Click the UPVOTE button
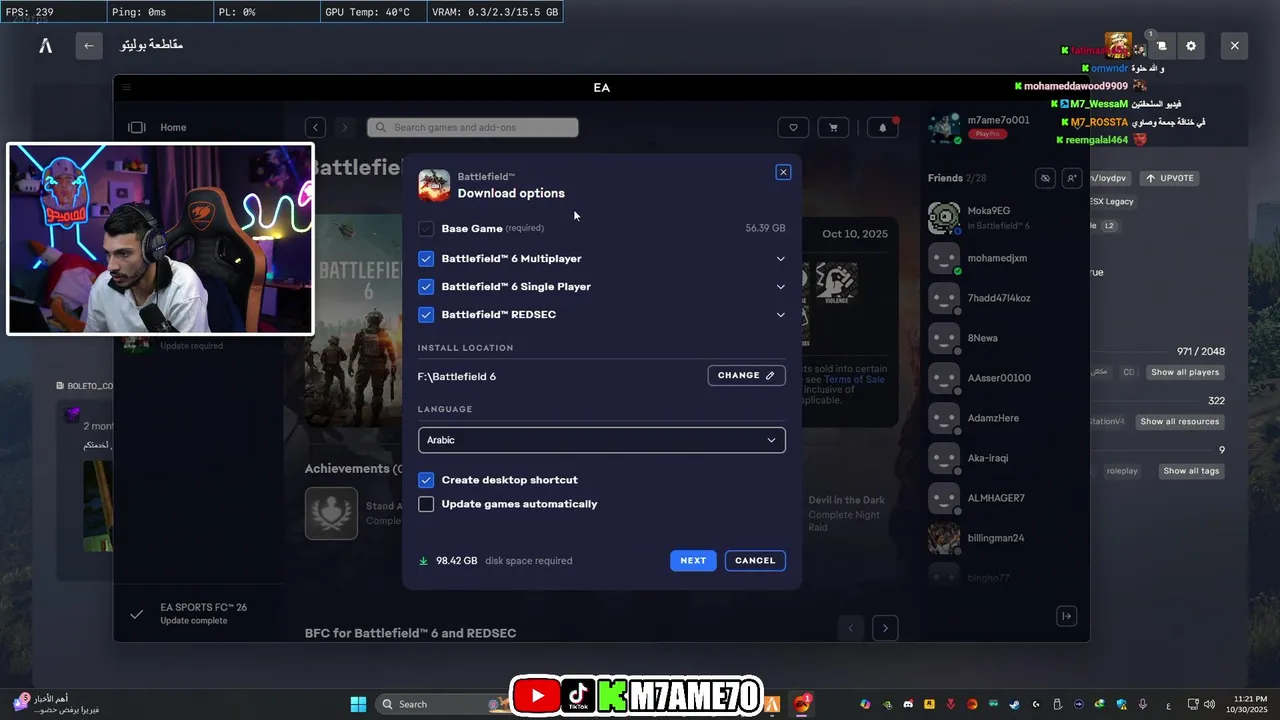 coord(1169,178)
